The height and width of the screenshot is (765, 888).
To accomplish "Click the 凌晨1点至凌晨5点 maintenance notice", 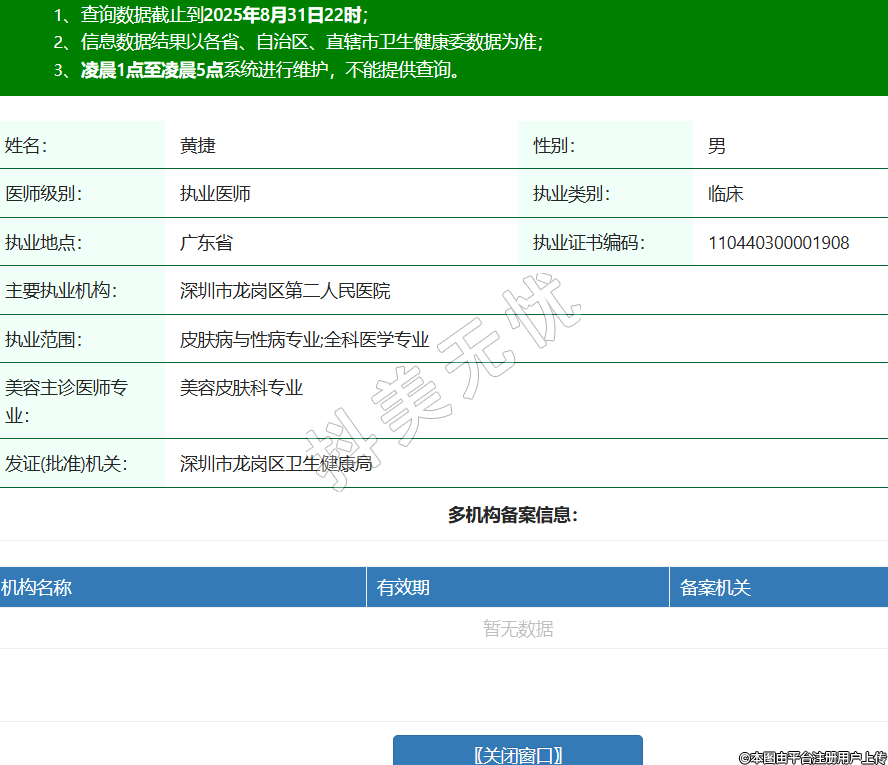I will 152,70.
